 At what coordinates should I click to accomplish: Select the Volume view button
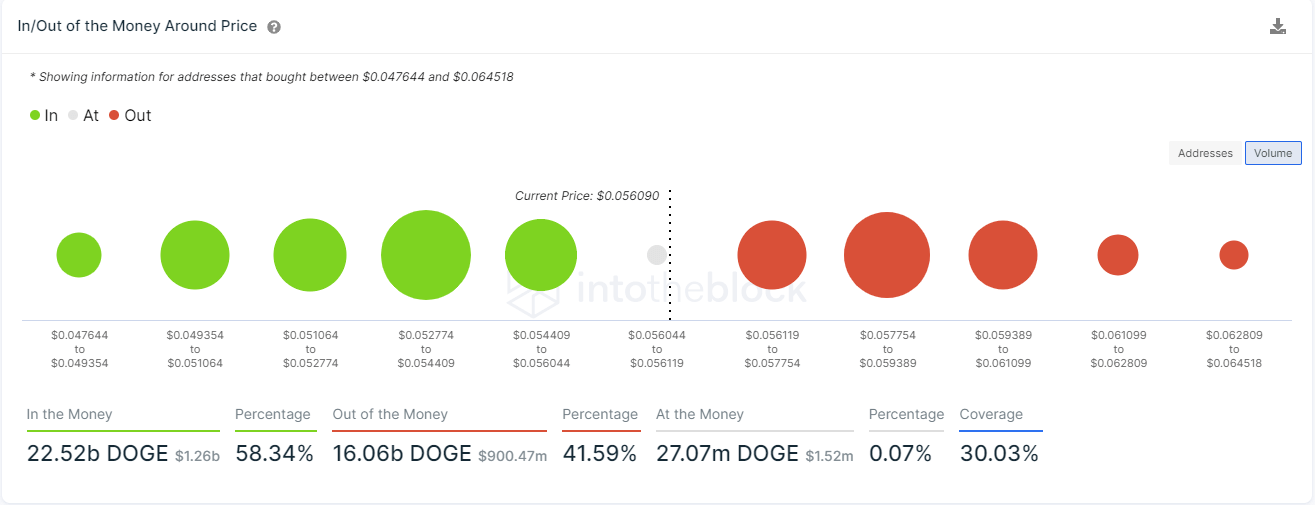(1272, 153)
